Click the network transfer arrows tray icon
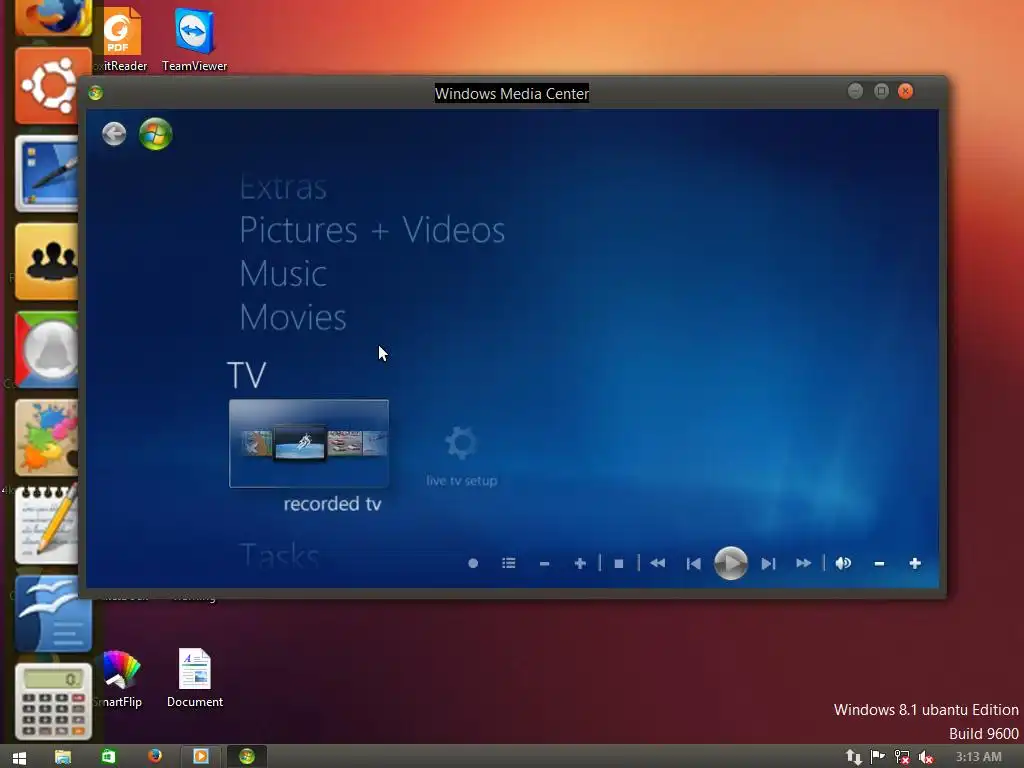1024x768 pixels. [854, 757]
